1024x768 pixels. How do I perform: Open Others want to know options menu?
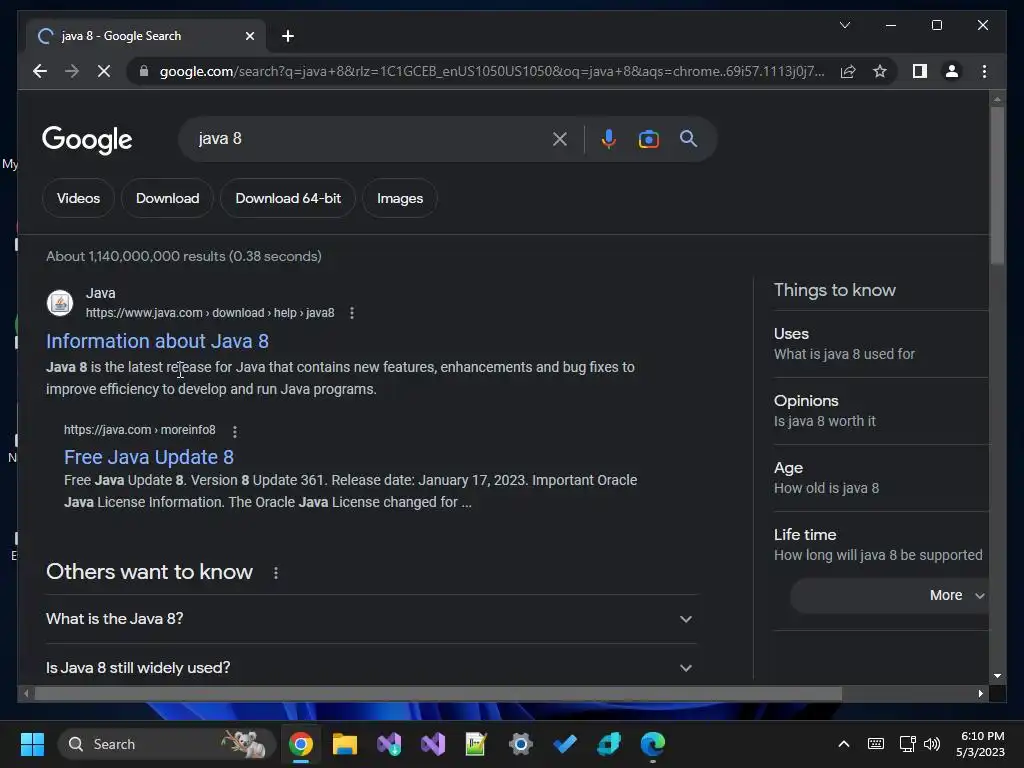(276, 573)
